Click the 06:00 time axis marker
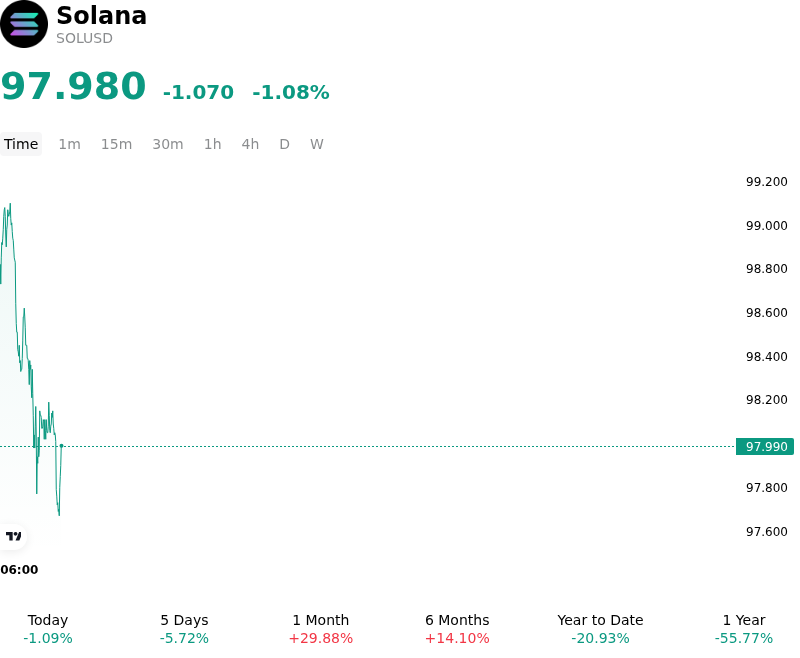 (x=19, y=570)
